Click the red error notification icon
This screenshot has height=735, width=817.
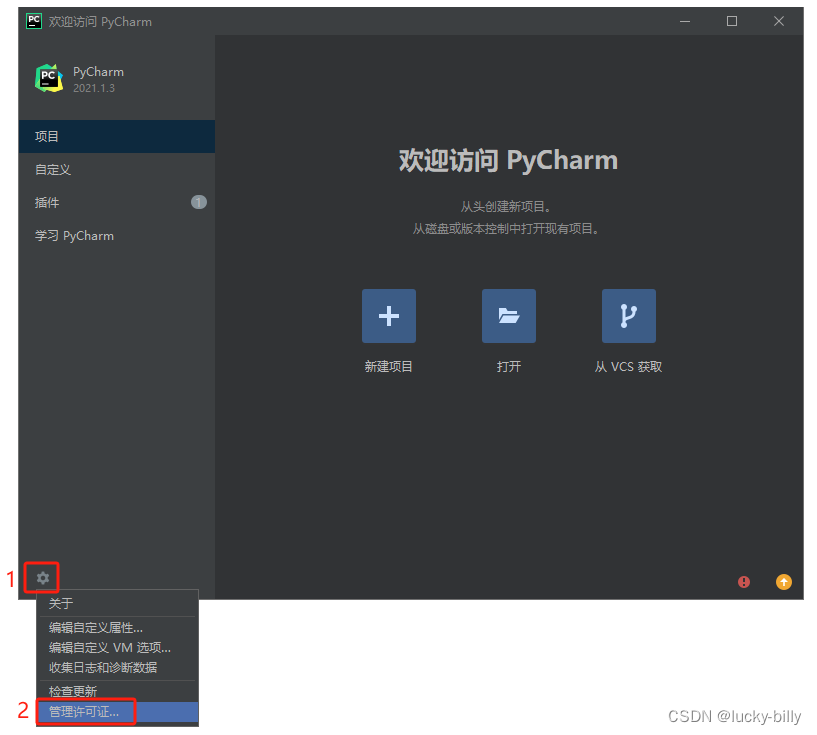tap(744, 582)
